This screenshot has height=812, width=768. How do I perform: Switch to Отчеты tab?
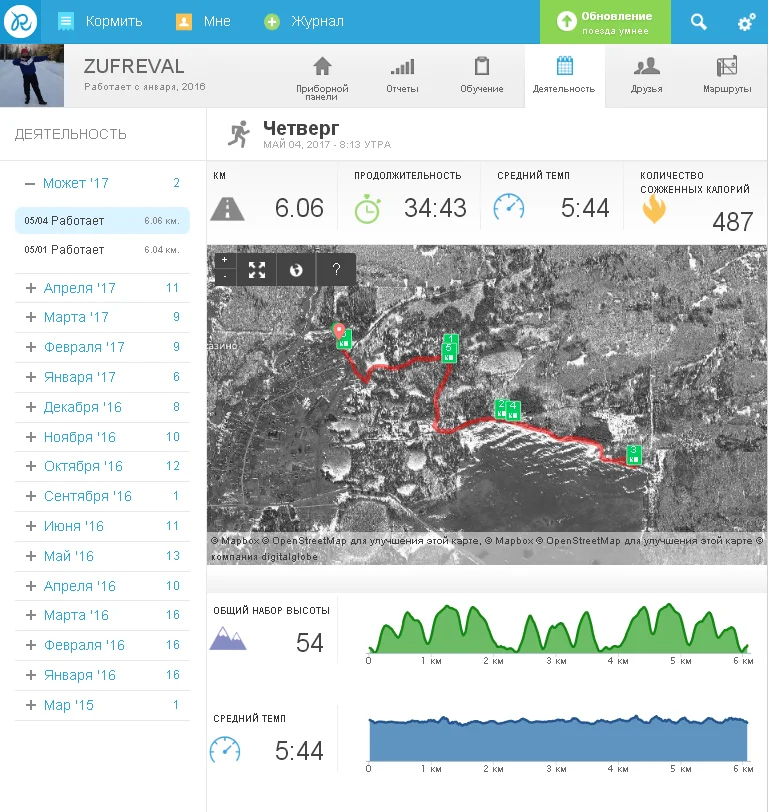402,76
